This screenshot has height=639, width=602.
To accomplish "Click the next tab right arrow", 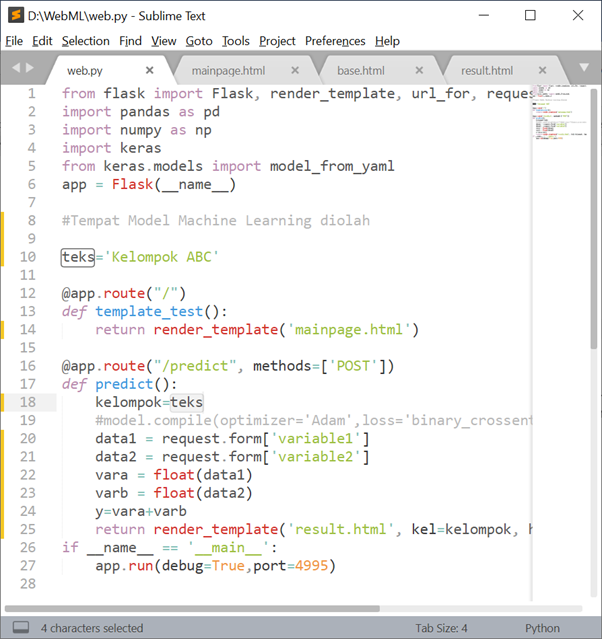I will (x=30, y=68).
